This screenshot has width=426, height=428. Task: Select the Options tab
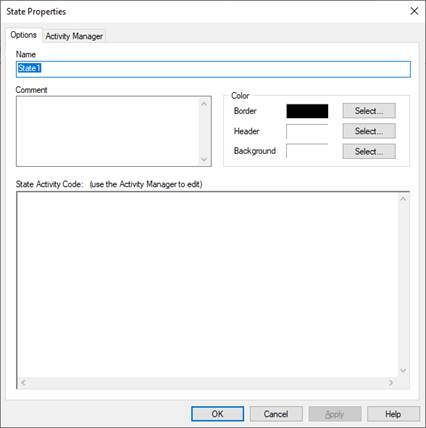click(x=23, y=35)
